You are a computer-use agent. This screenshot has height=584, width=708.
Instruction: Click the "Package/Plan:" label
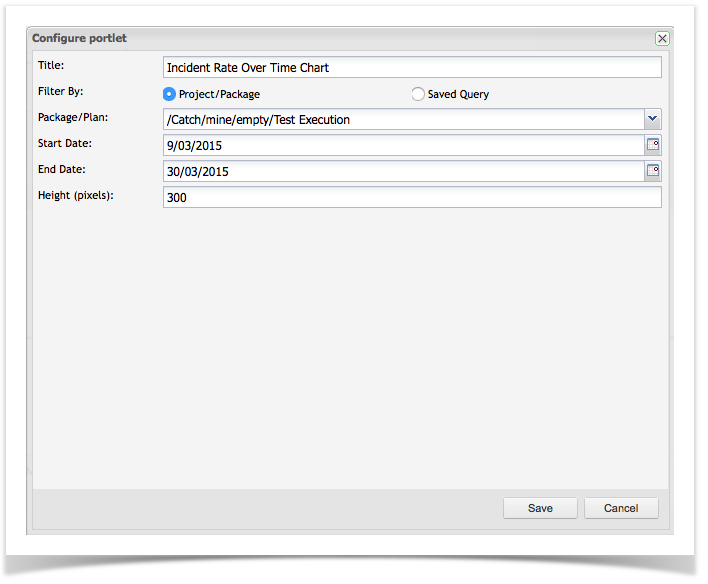coord(71,117)
